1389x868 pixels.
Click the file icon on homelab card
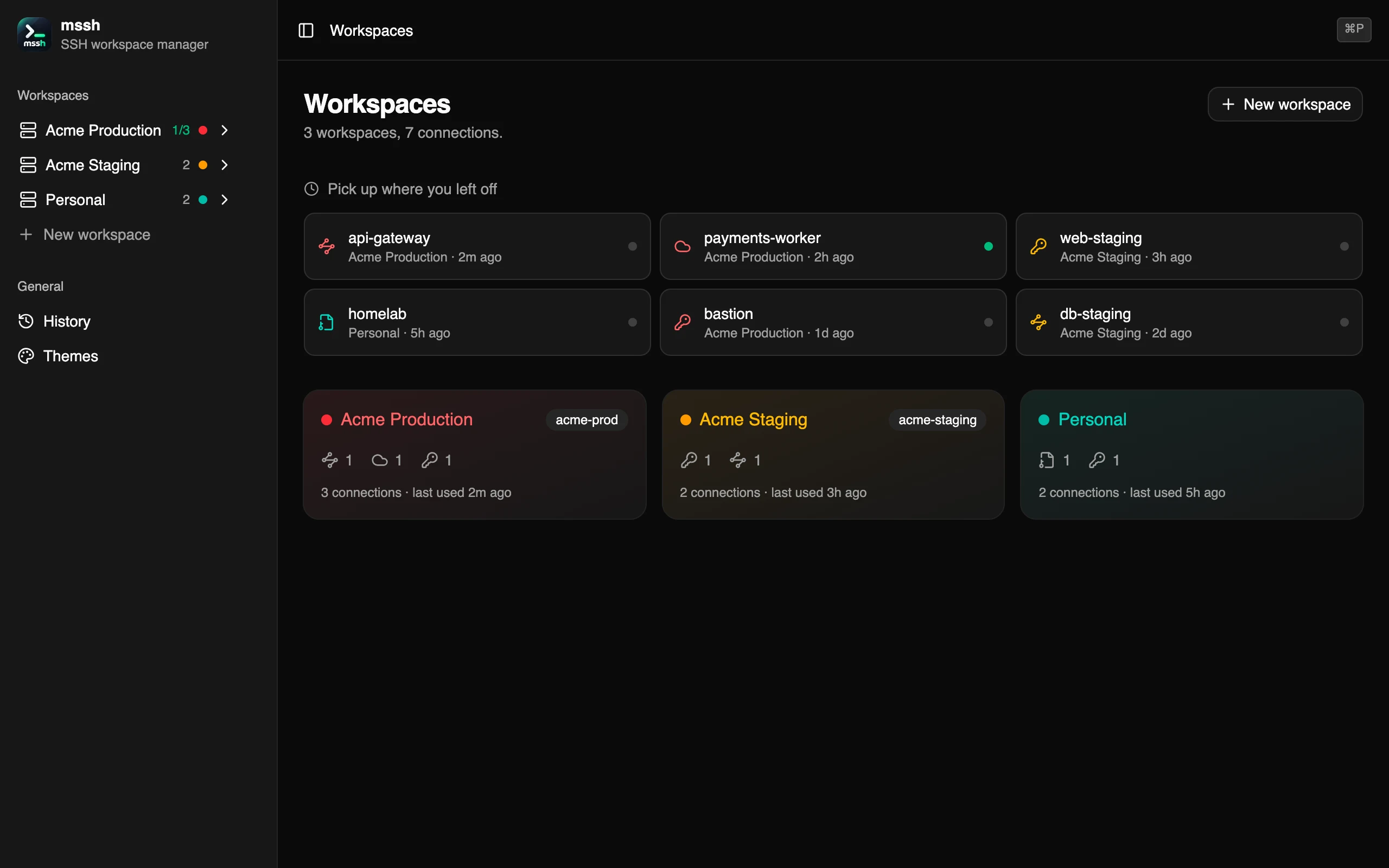point(327,322)
